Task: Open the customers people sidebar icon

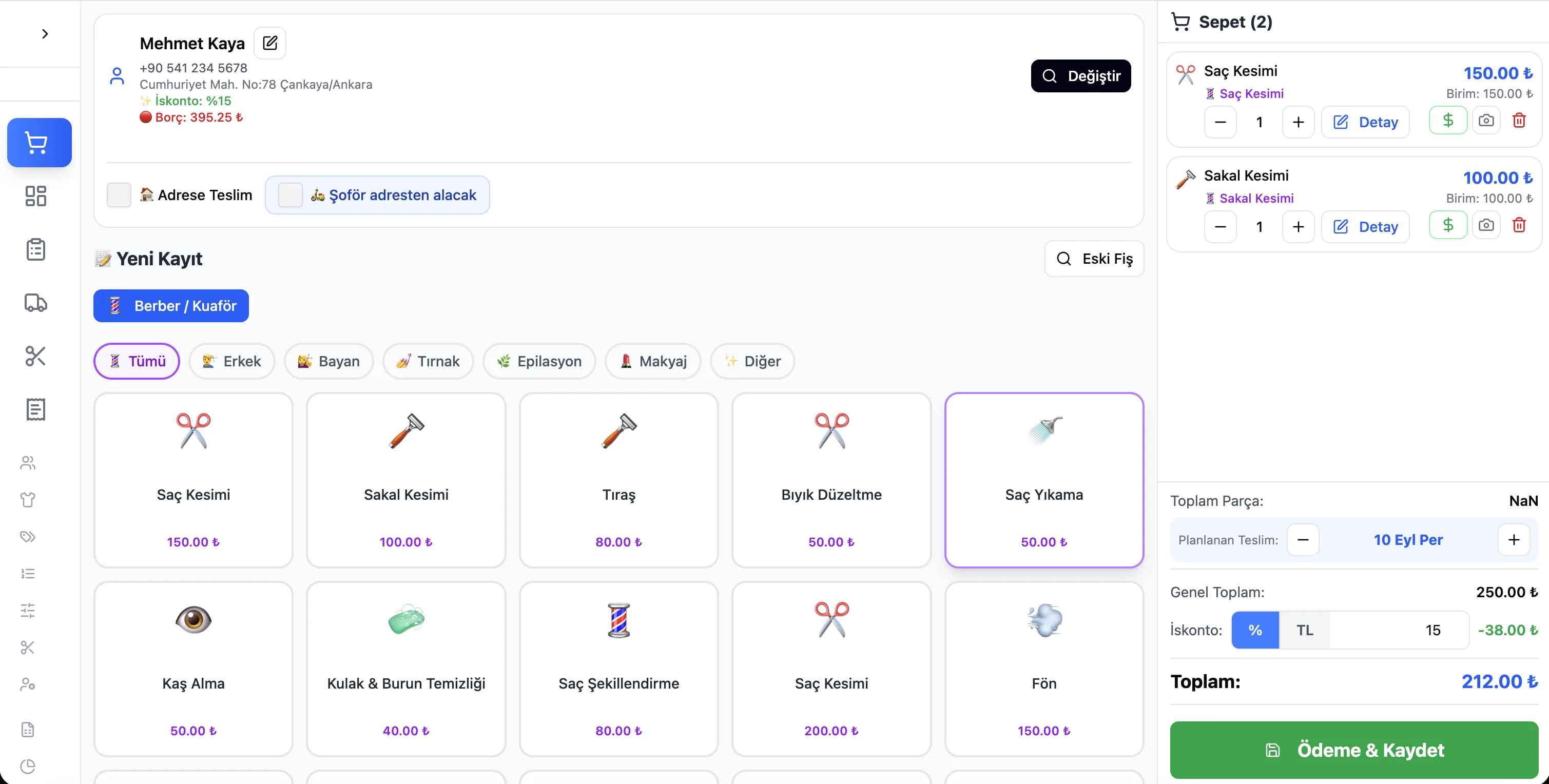Action: [28, 462]
